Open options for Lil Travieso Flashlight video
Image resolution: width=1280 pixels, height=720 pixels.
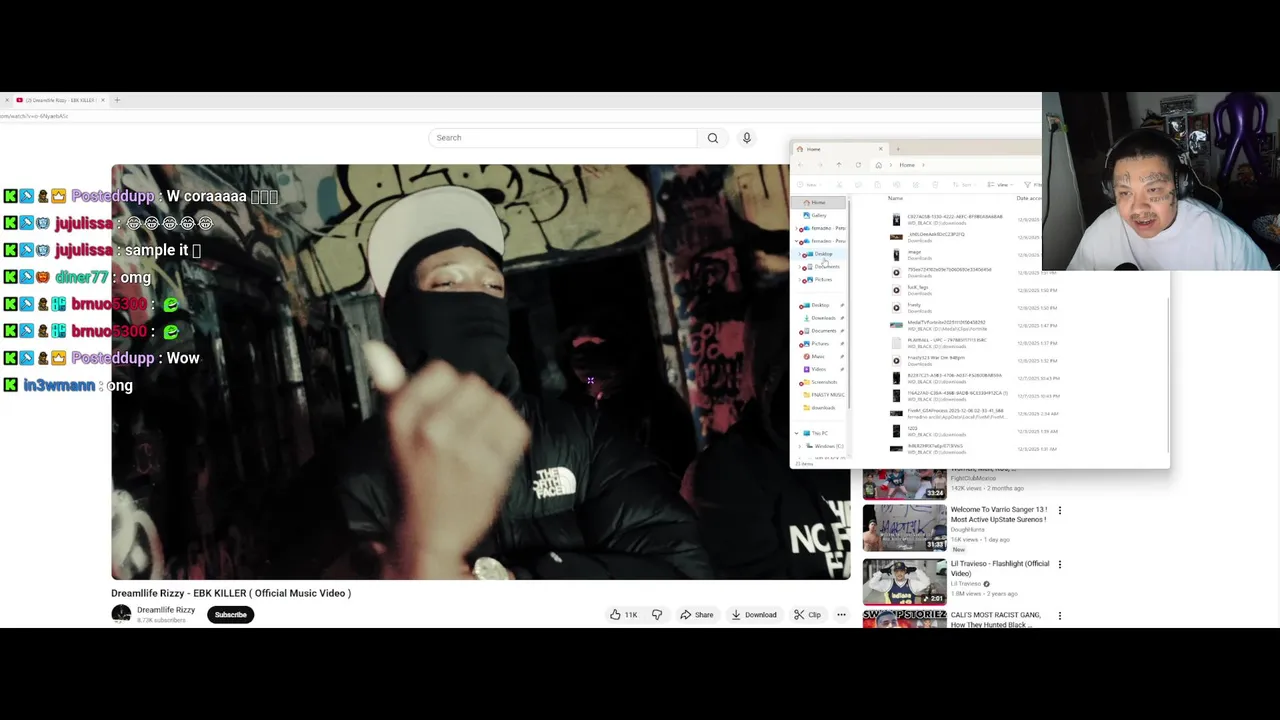point(1060,565)
